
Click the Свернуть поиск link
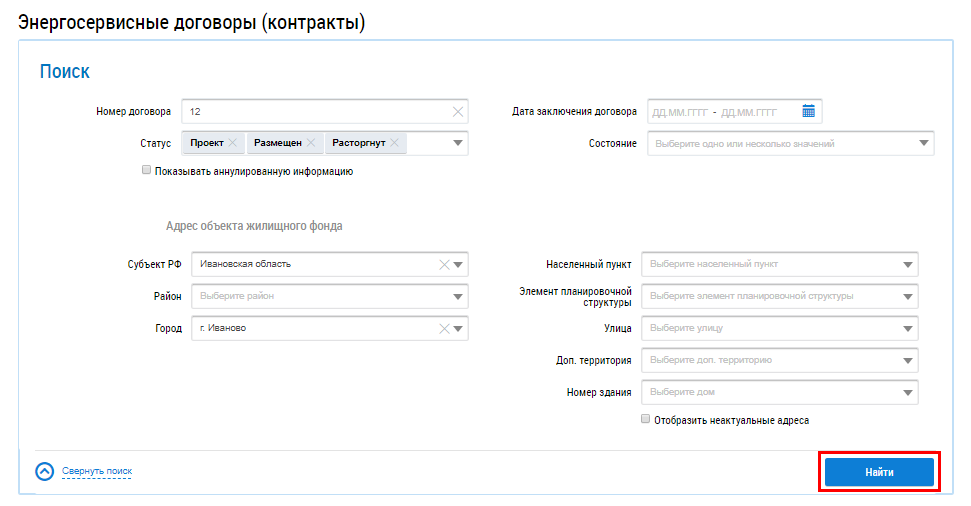pos(97,471)
